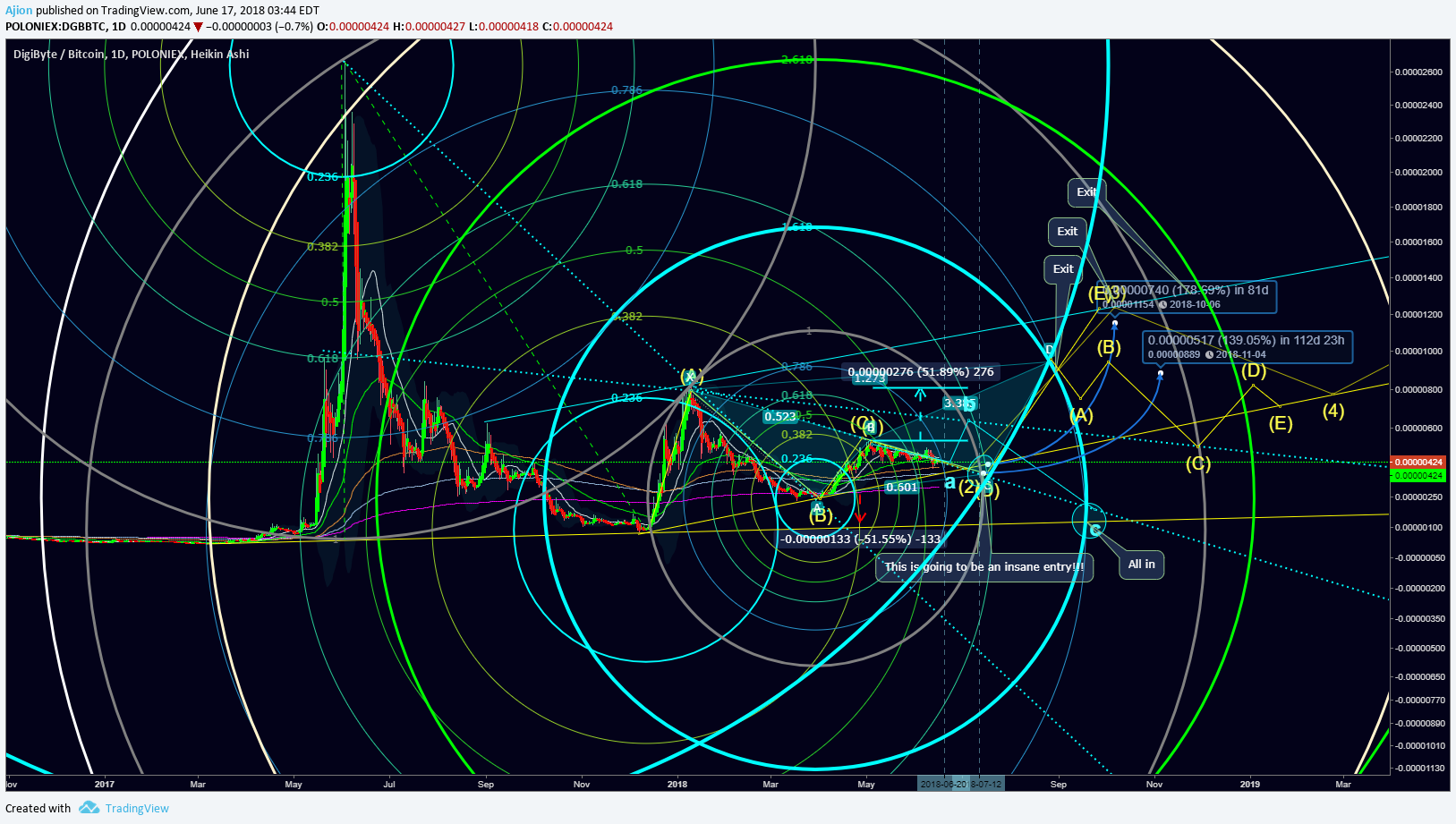Click 0.00002200 on the price scale
This screenshot has height=824, width=1456.
tap(1418, 139)
